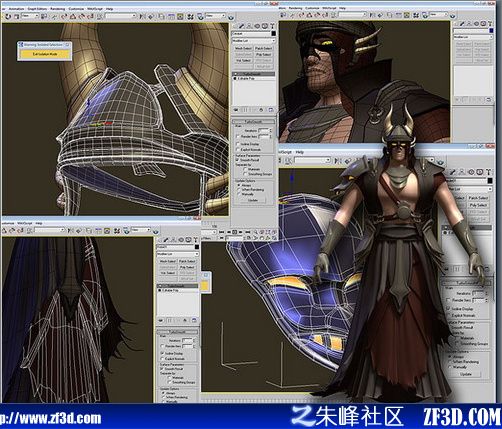The width and height of the screenshot is (502, 429).
Task: Click Mesh Select button in helmet window
Action: coord(243,48)
